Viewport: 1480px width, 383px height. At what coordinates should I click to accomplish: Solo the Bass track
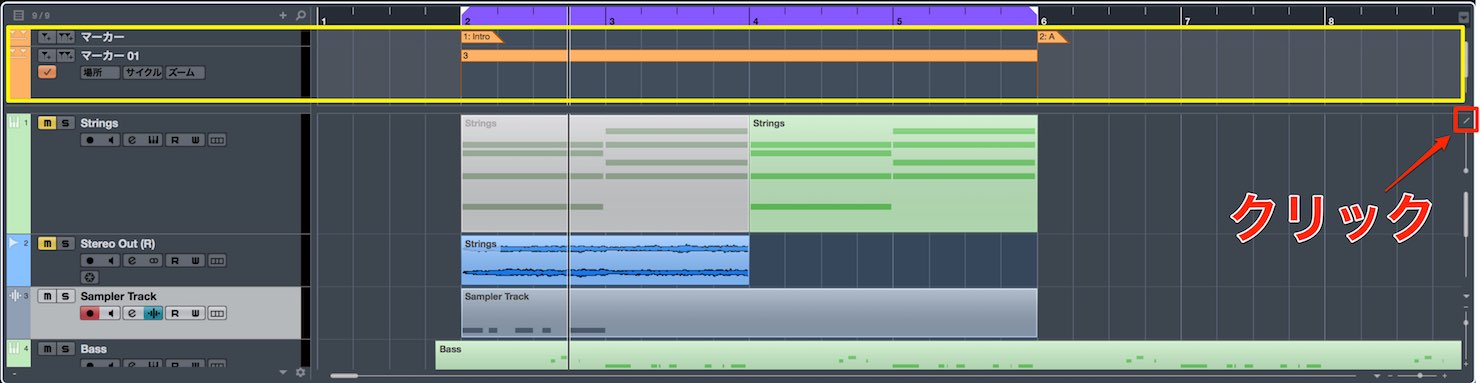65,349
